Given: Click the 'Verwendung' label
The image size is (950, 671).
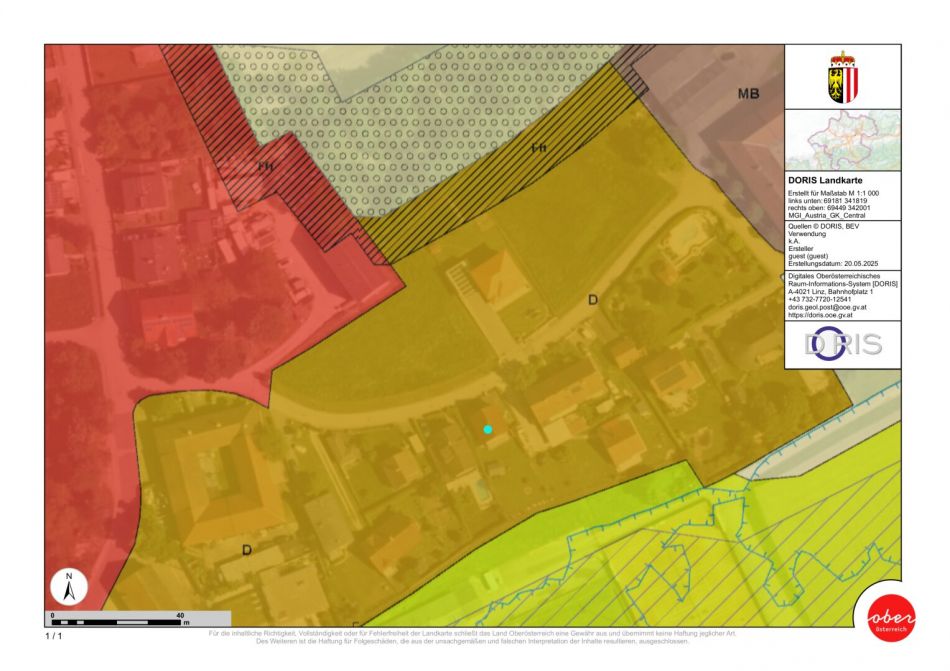Looking at the screenshot, I should point(806,234).
